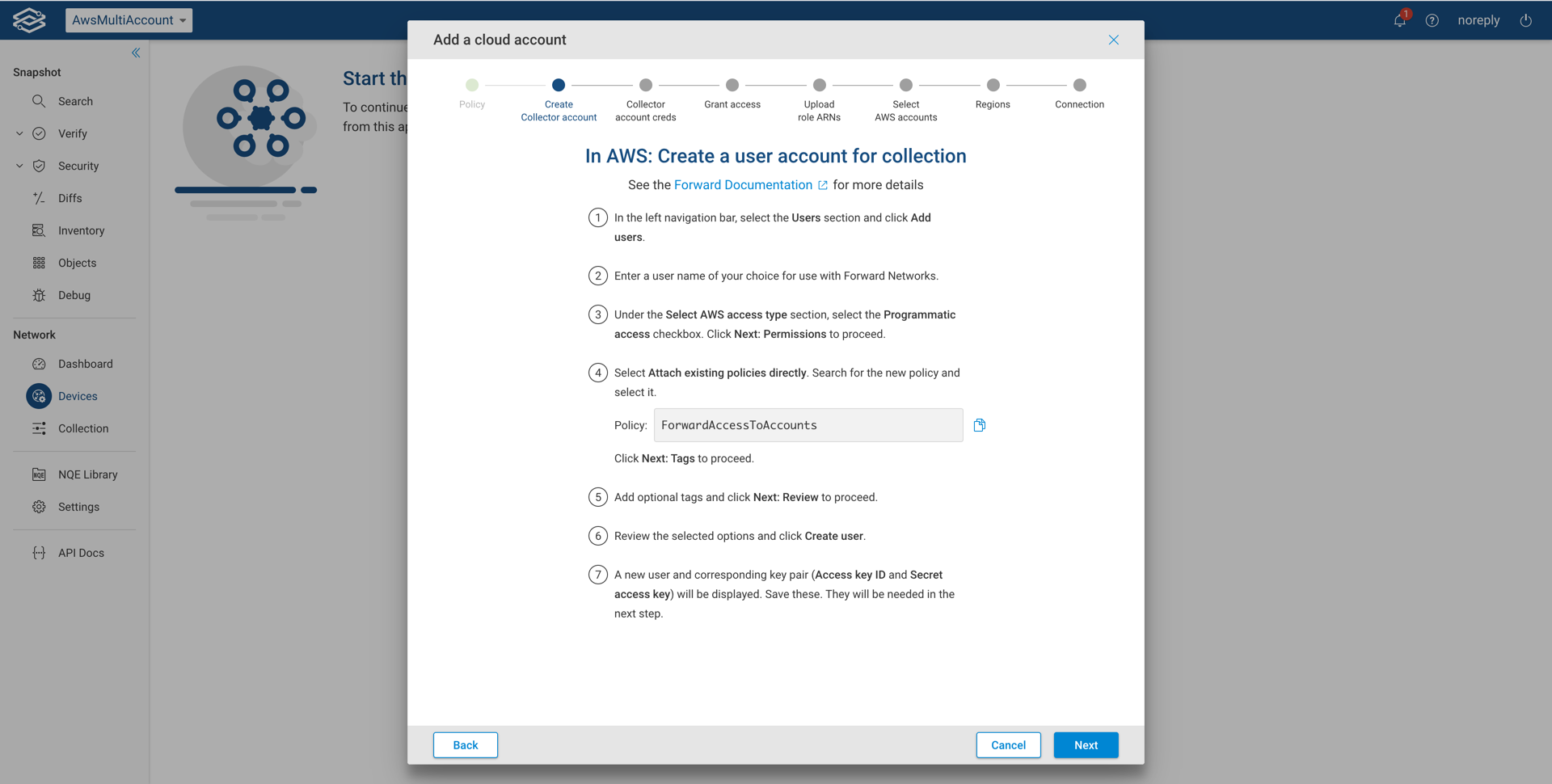Open the AwsMultiAccount network selector
The width and height of the screenshot is (1552, 784).
(x=128, y=20)
